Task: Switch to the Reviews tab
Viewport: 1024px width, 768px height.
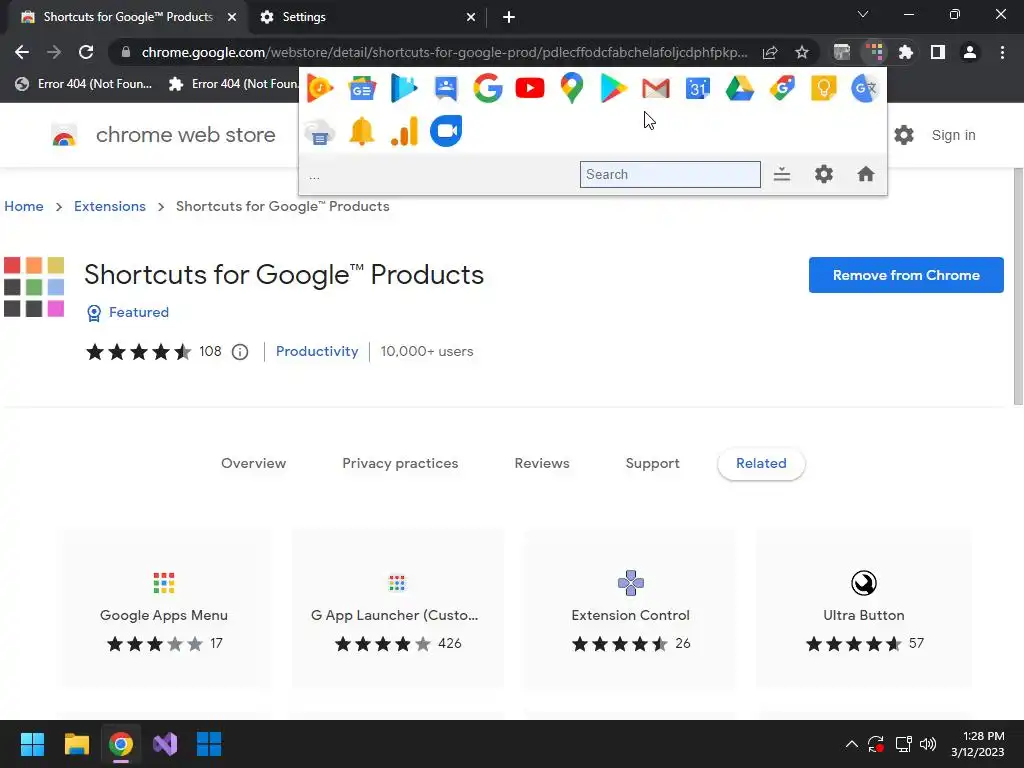Action: (542, 463)
